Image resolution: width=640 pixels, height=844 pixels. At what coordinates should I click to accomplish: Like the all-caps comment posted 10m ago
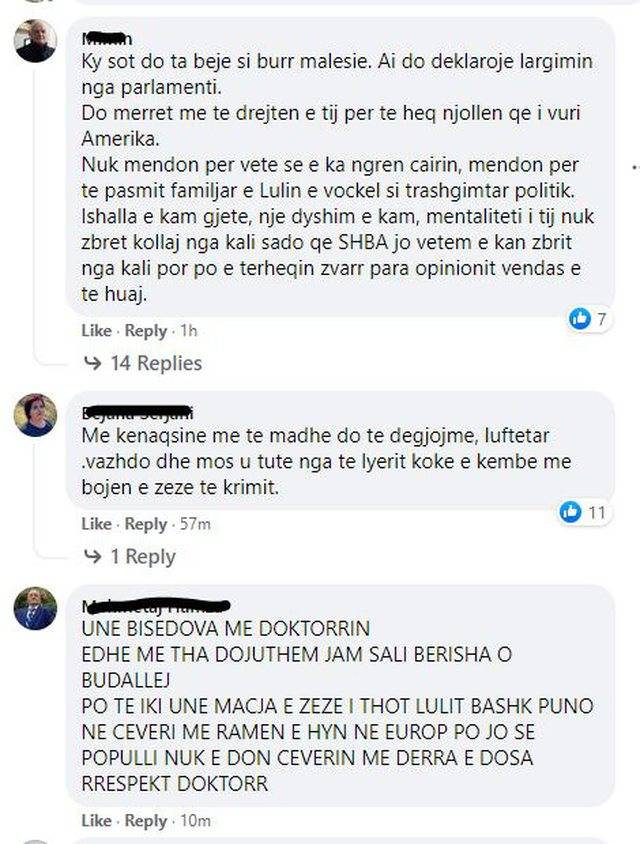96,821
